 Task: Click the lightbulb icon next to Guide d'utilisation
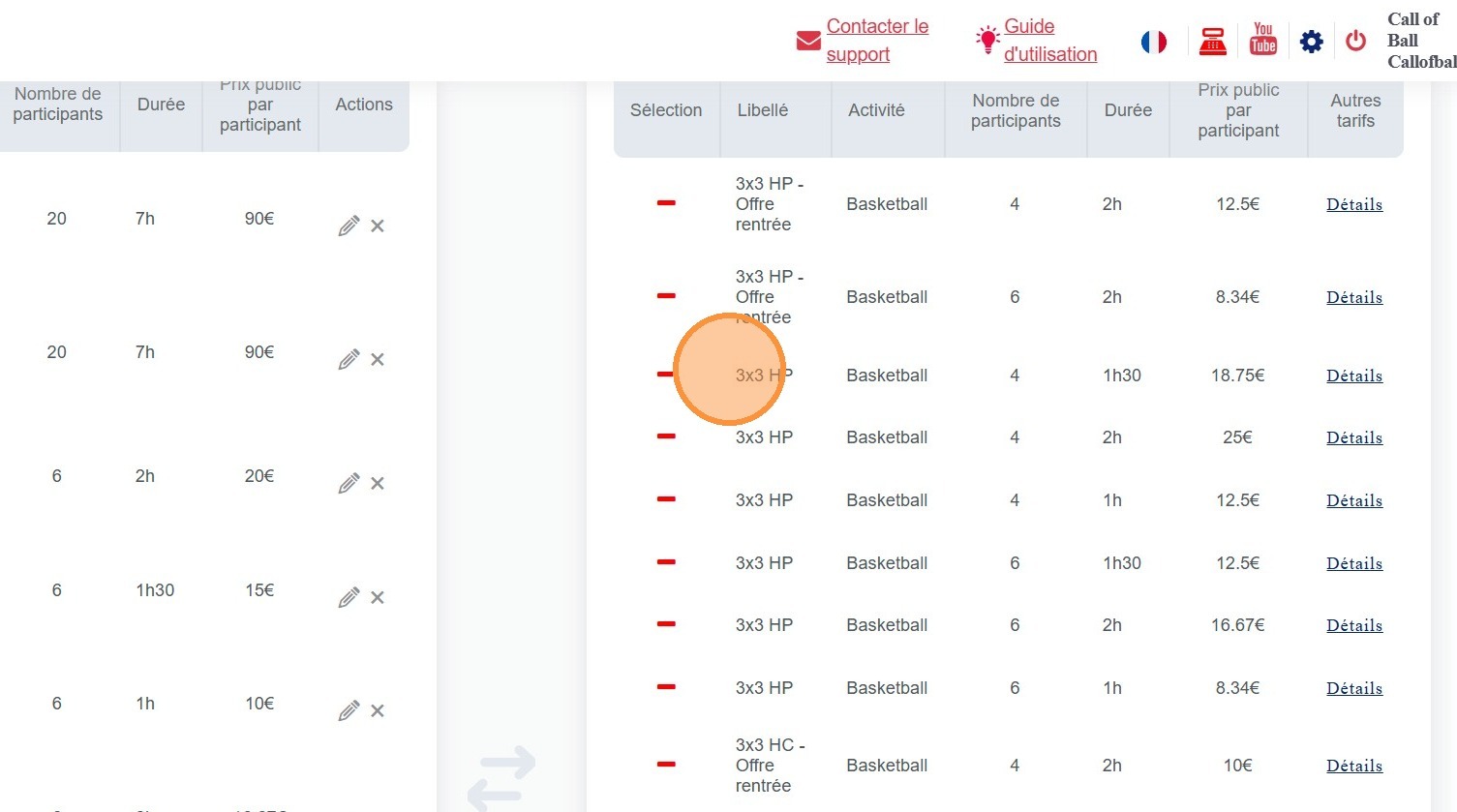point(987,40)
